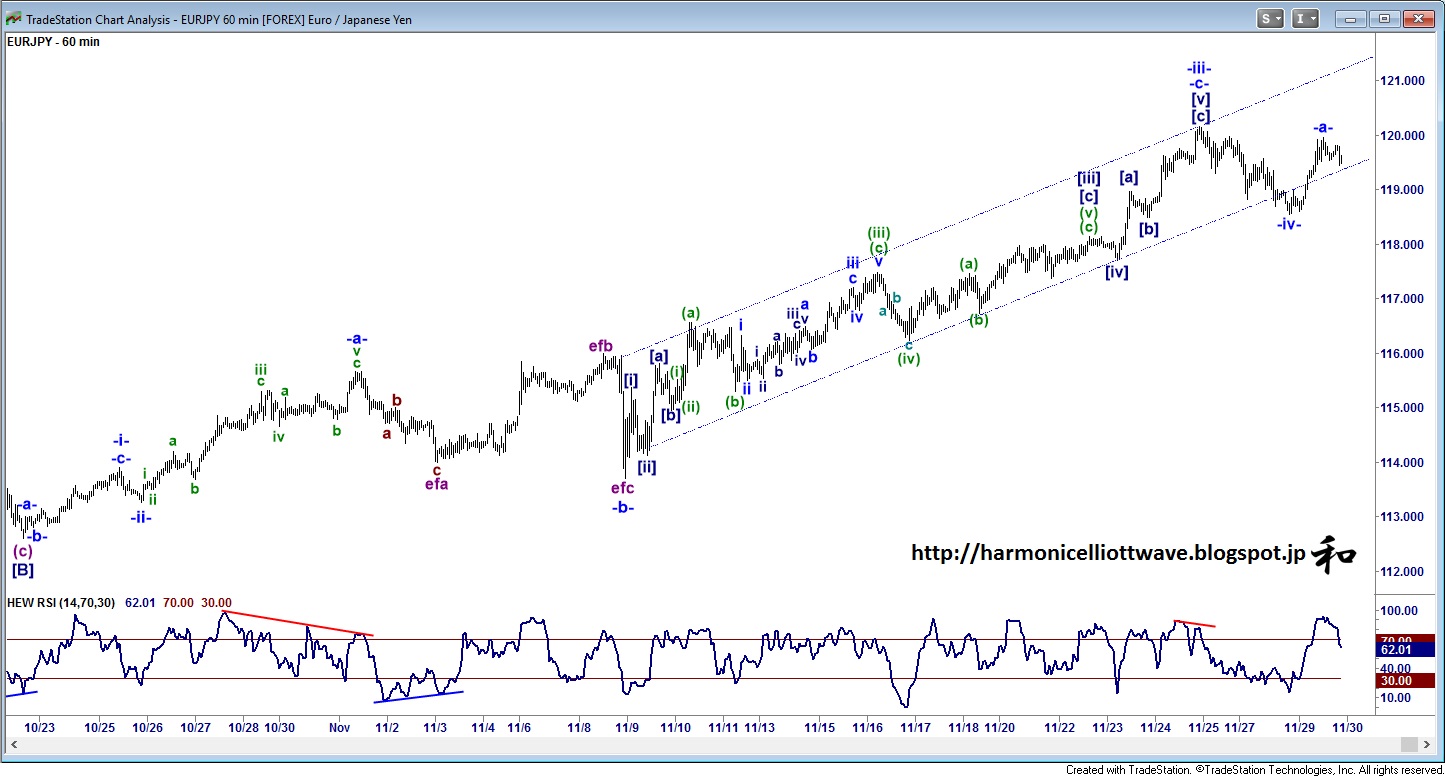Click the 11/9 date label
This screenshot has width=1445, height=776.
[x=627, y=727]
